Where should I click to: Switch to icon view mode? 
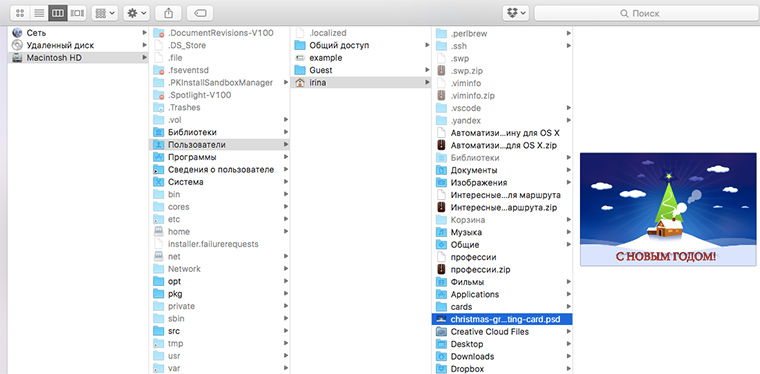click(20, 13)
